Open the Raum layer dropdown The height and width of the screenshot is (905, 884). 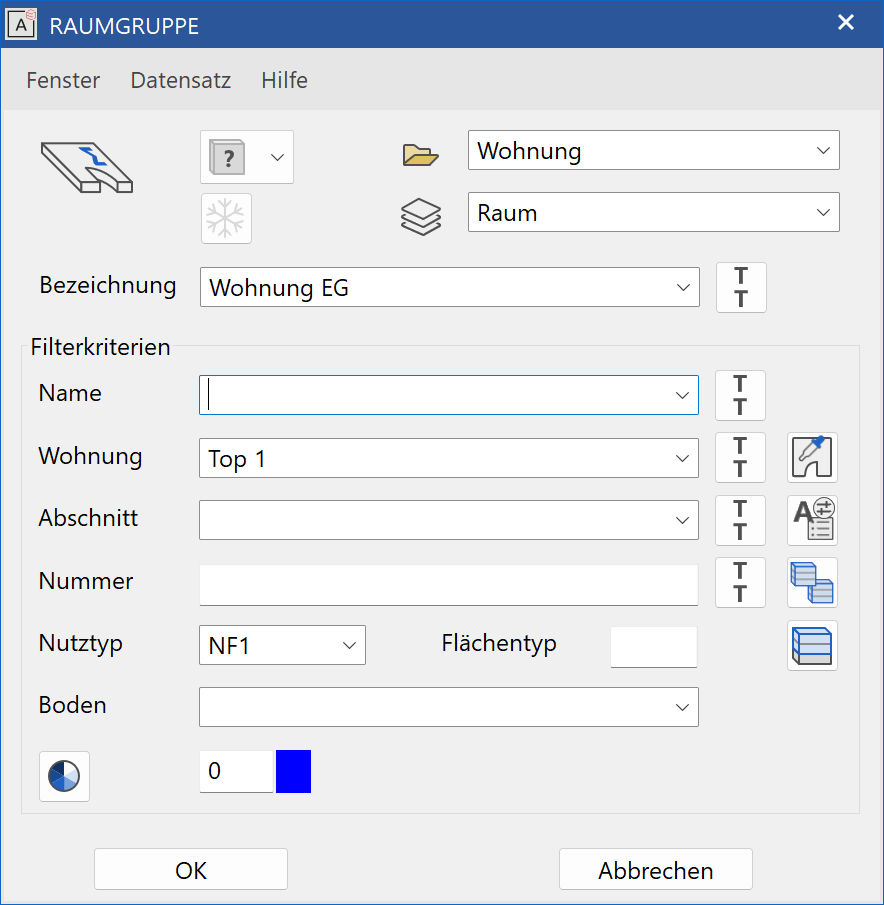tap(653, 212)
